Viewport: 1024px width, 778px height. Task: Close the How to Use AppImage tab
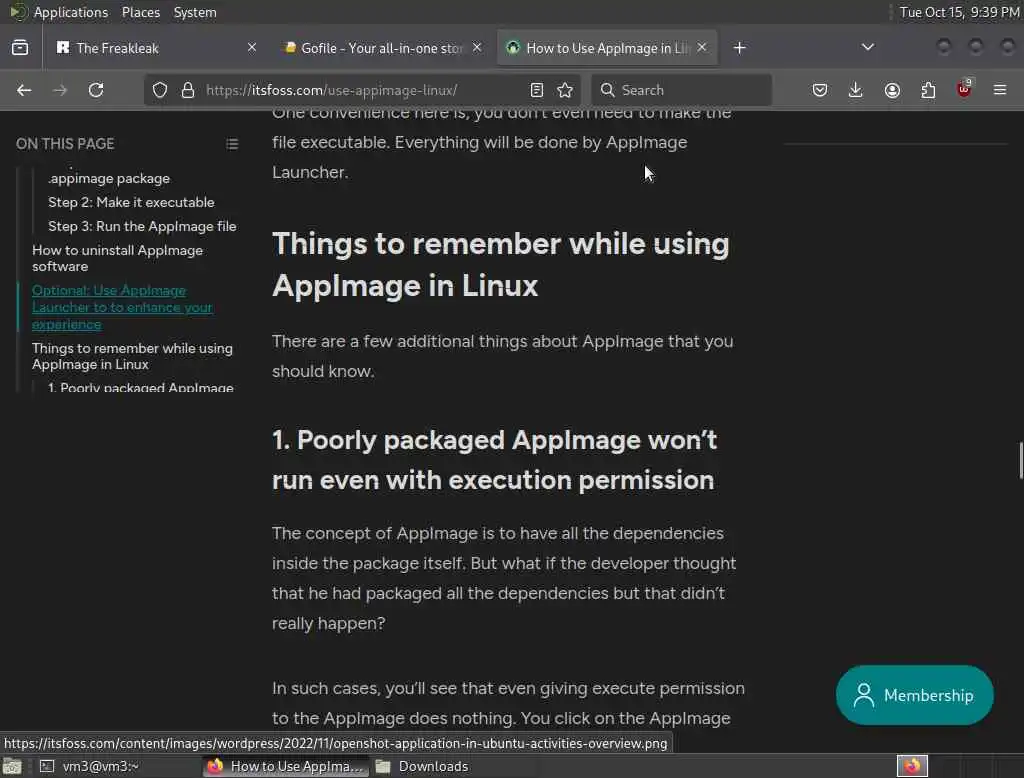click(702, 47)
